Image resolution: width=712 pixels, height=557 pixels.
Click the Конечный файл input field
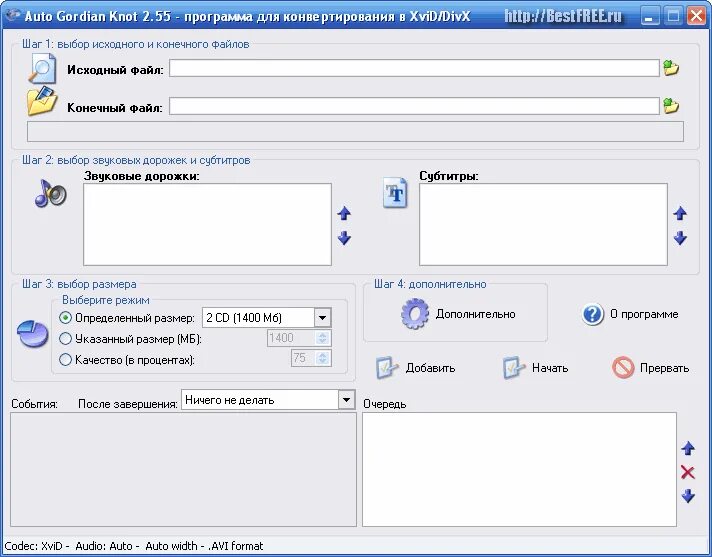click(414, 106)
